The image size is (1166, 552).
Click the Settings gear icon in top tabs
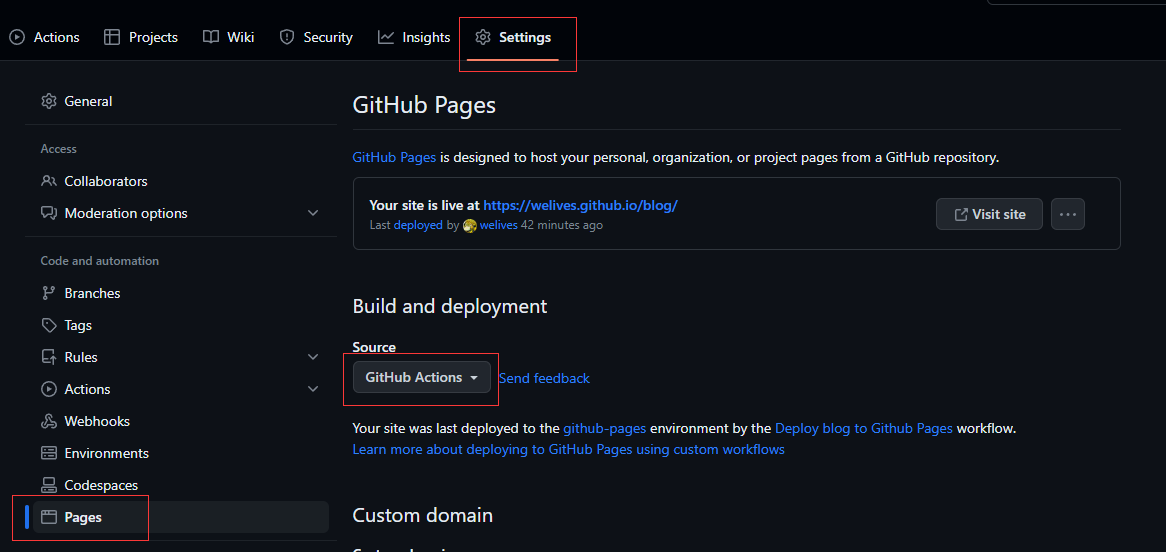click(483, 37)
